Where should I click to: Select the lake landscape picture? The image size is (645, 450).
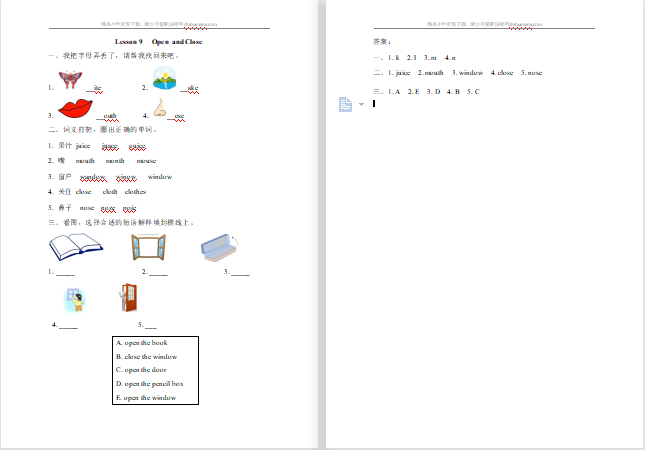(163, 78)
